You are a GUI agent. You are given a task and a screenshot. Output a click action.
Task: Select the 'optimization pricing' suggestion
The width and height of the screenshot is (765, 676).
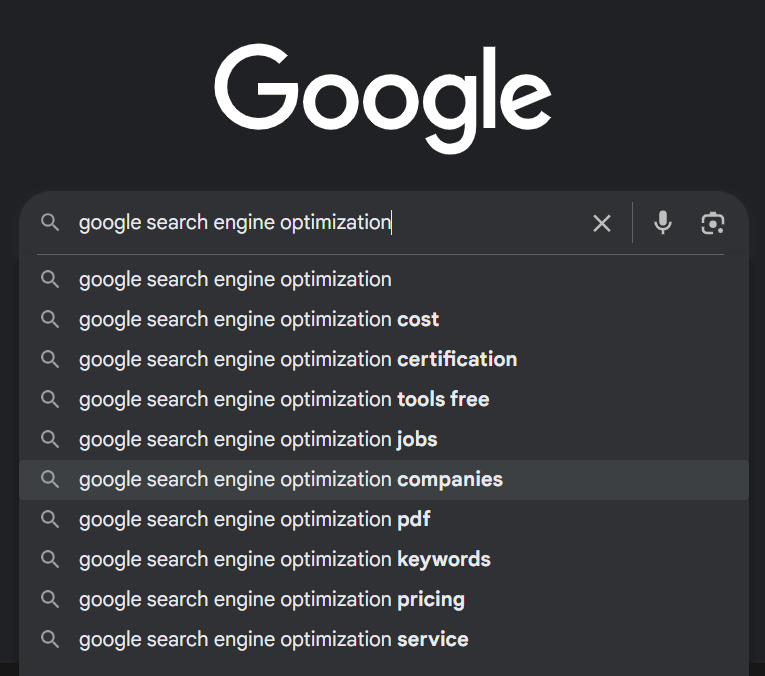click(x=272, y=599)
